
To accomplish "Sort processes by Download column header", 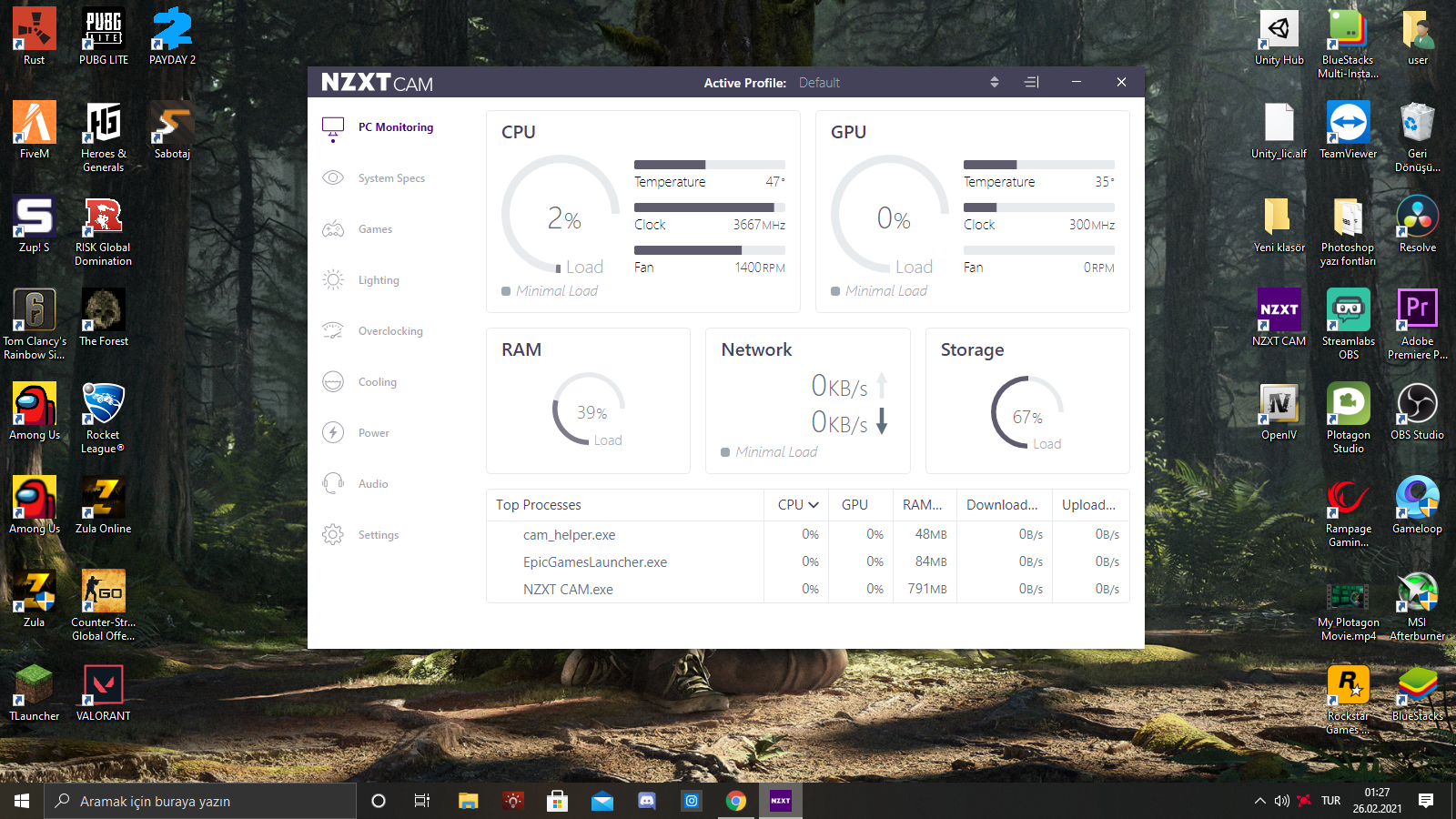I will pos(1002,504).
